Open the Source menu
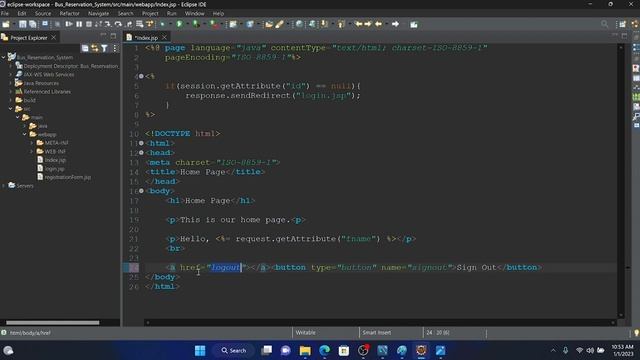This screenshot has height=360, width=640. 43,13
